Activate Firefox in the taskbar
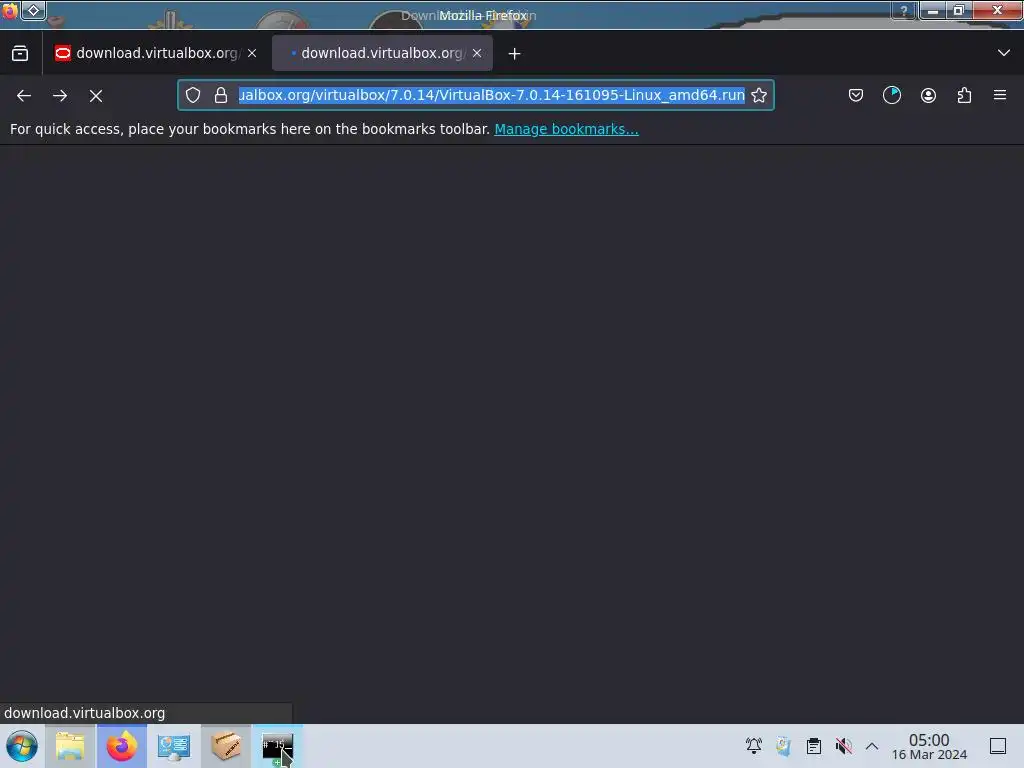This screenshot has width=1024, height=768. (x=122, y=746)
